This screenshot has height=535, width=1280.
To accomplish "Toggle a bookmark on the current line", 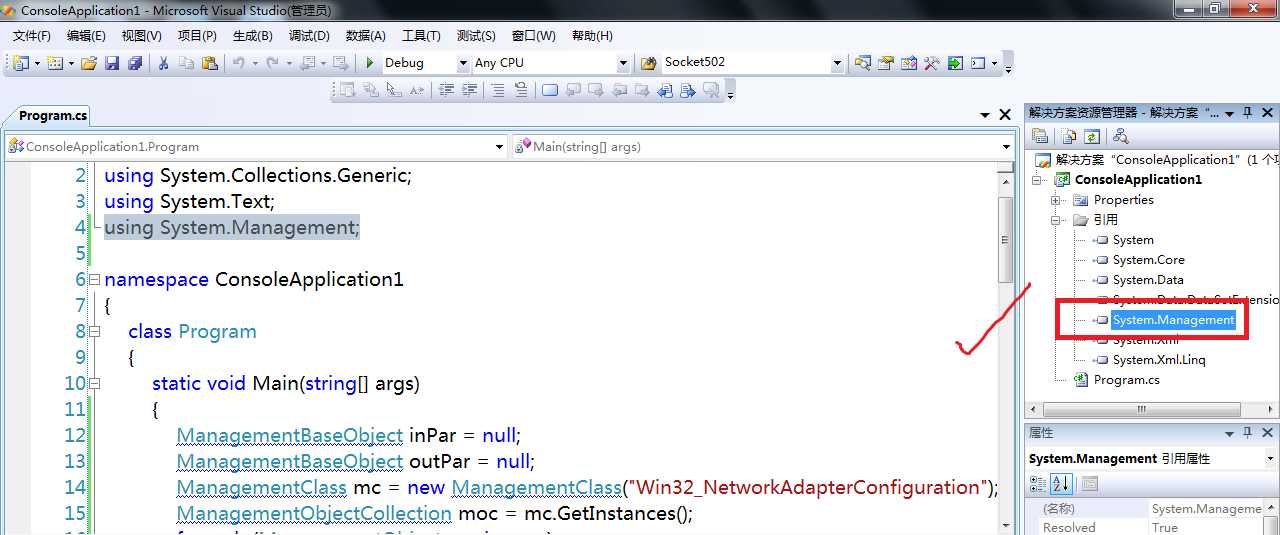I will point(550,90).
